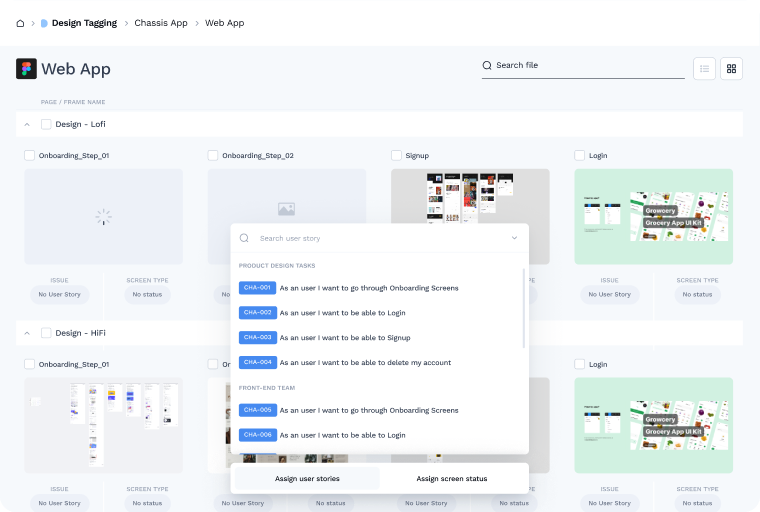Open No status dropdown for Lofi Onboarding_Step_01
The image size is (760, 512).
[x=147, y=295]
